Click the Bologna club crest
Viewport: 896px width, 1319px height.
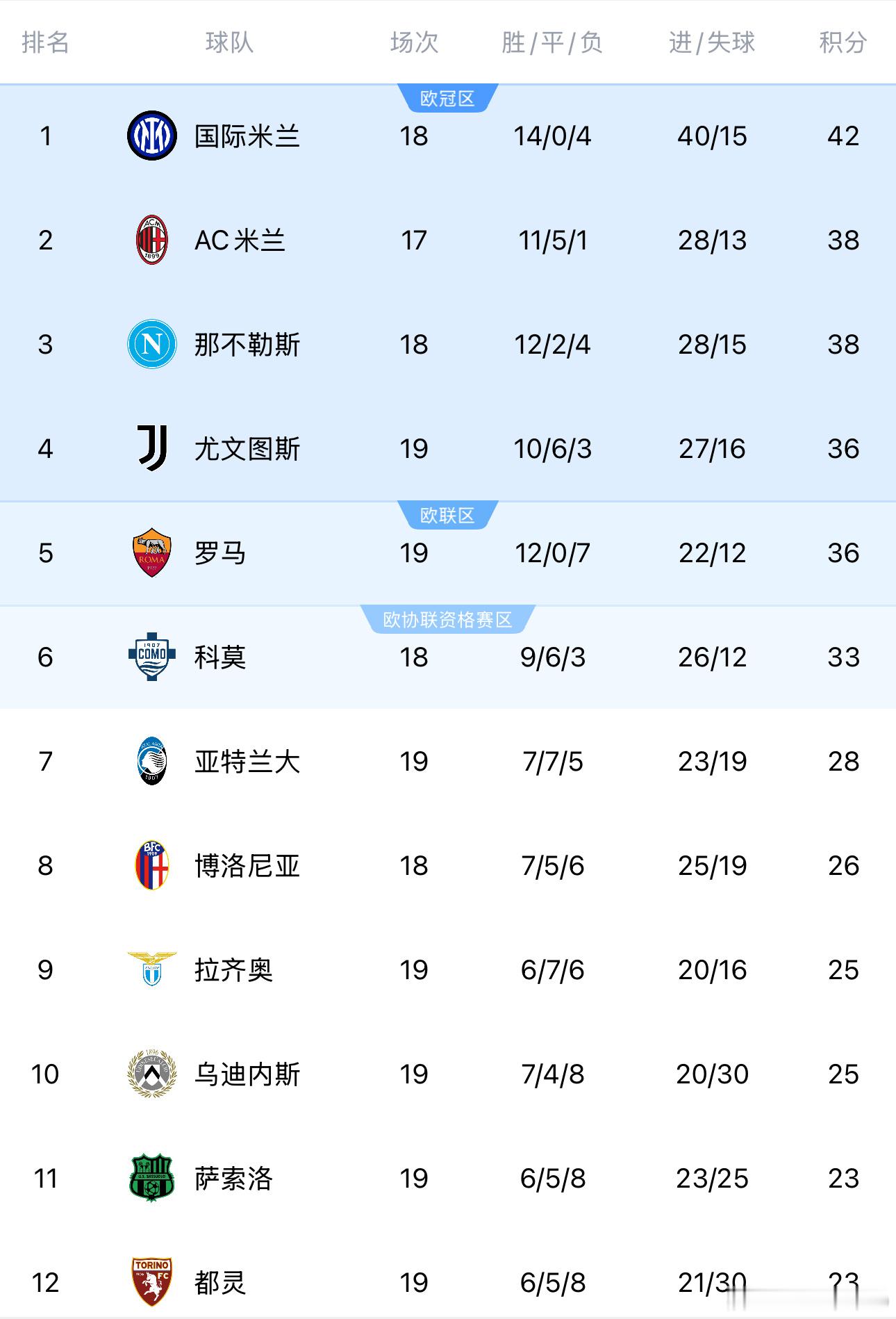pos(150,866)
